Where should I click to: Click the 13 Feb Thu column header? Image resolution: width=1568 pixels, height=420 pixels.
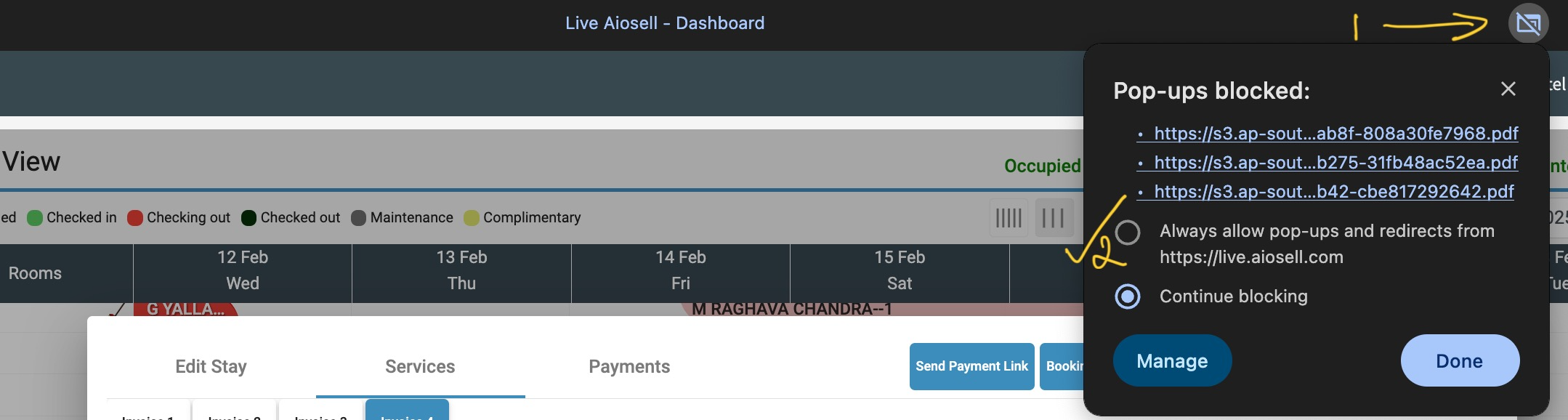461,270
